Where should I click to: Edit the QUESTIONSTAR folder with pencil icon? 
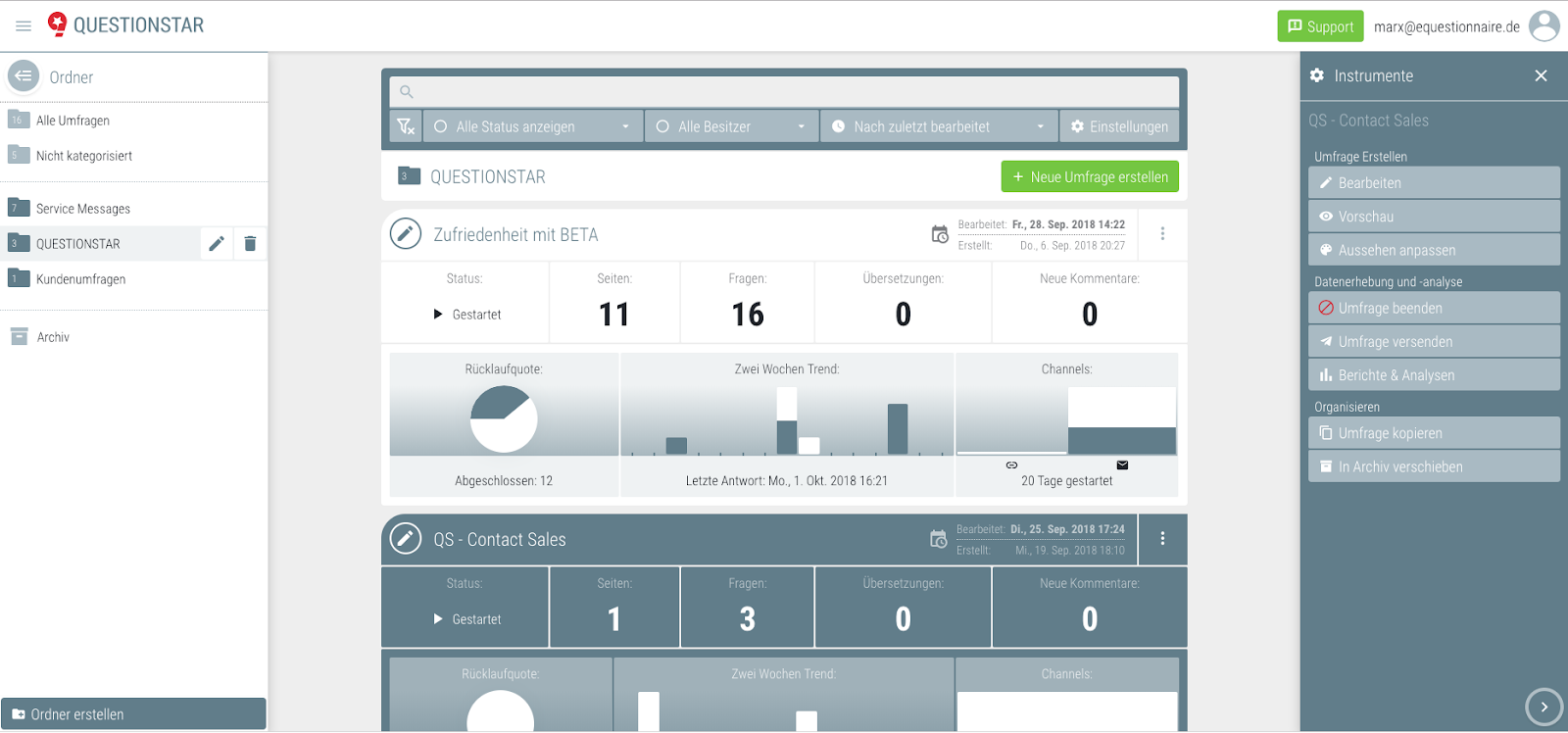tap(217, 243)
